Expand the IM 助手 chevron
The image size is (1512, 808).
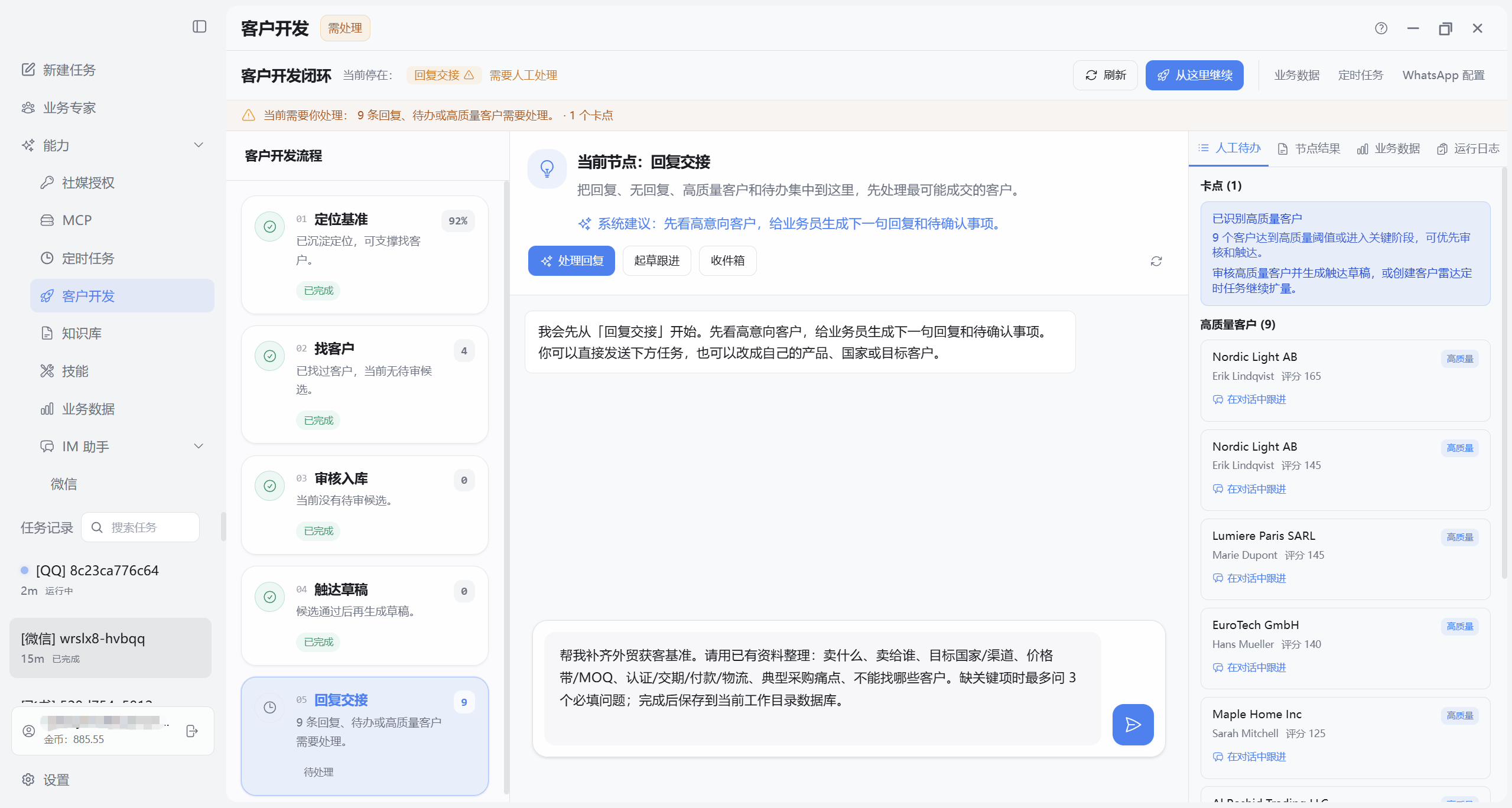point(199,447)
